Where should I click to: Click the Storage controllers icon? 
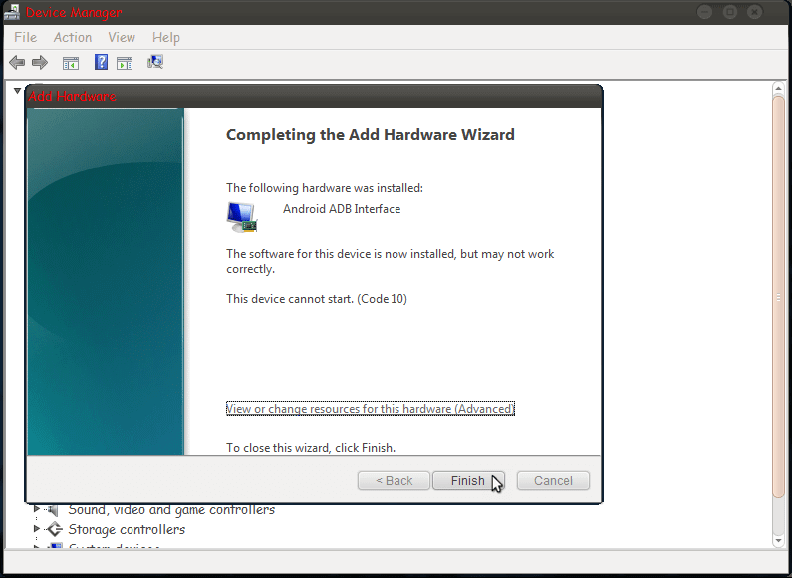point(53,529)
